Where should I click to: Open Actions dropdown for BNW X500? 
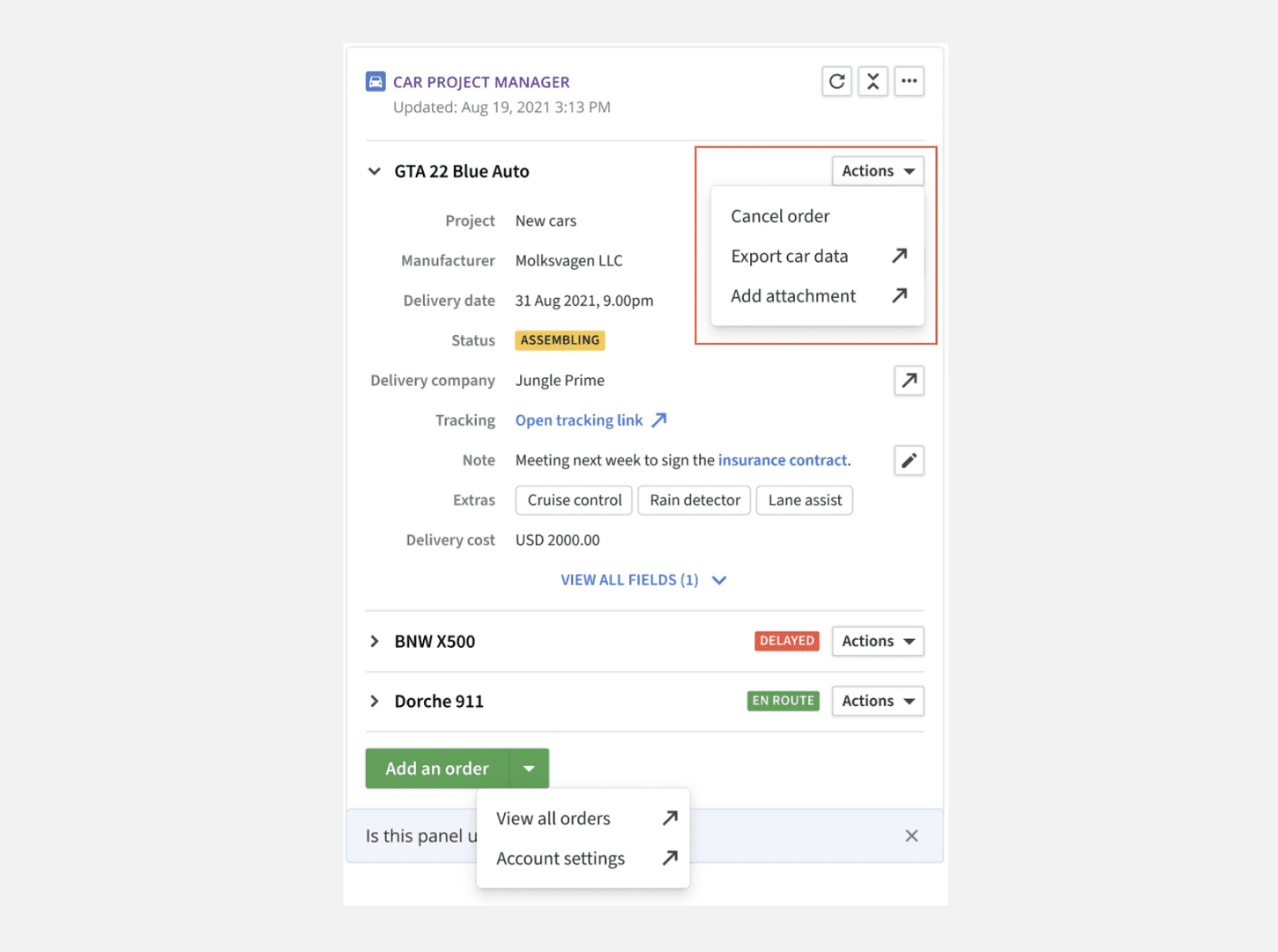pyautogui.click(x=878, y=641)
